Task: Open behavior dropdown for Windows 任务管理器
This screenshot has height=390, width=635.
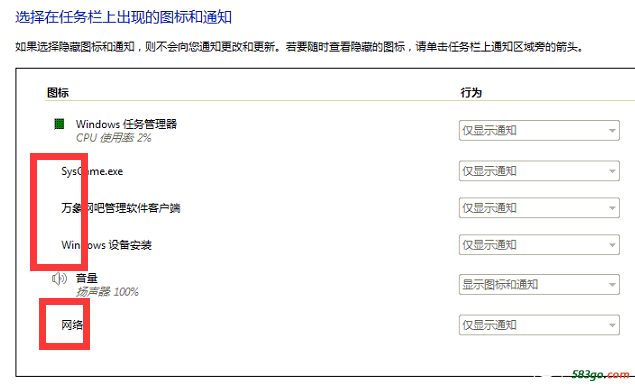Action: pos(539,130)
